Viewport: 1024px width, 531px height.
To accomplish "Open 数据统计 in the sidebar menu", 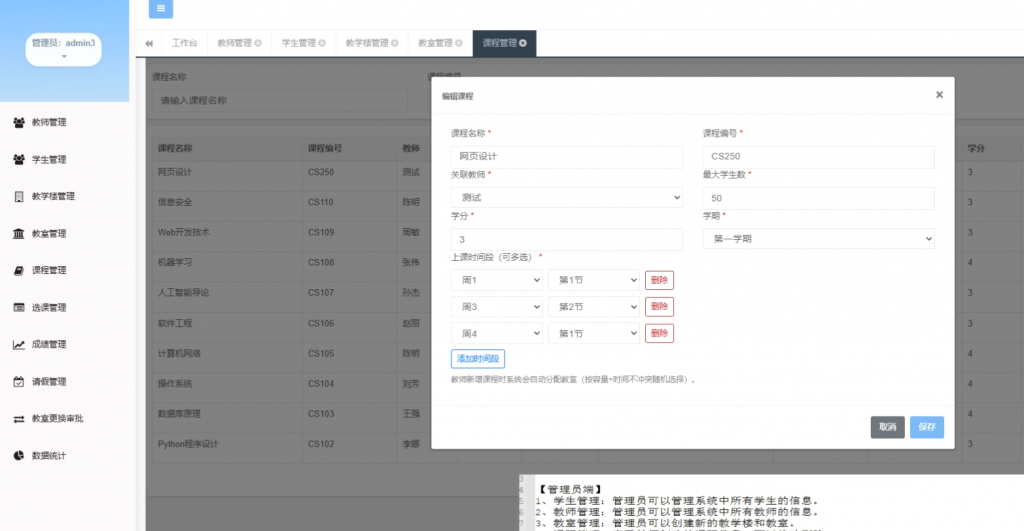I will (49, 455).
